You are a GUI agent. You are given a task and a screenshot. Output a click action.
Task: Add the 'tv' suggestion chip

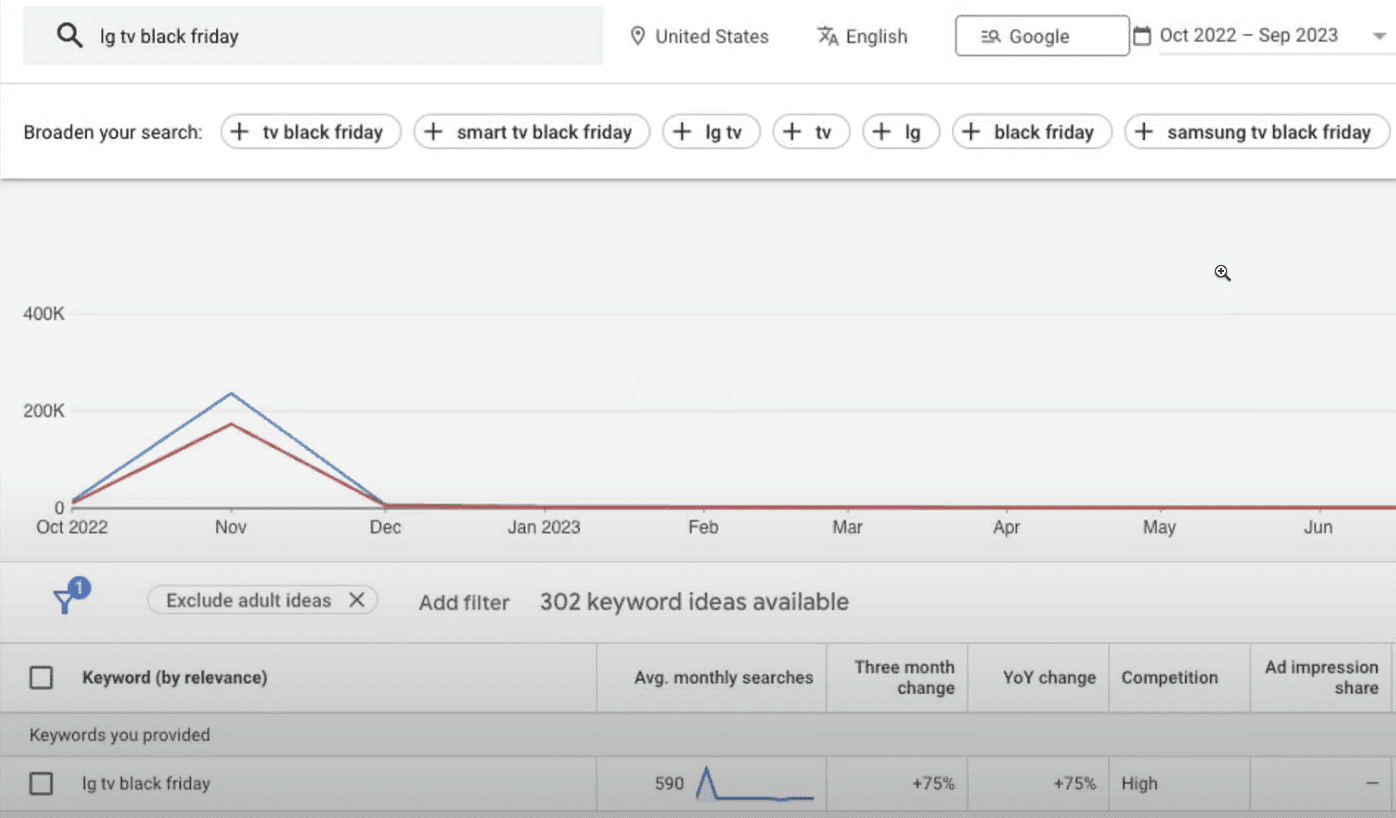(811, 132)
